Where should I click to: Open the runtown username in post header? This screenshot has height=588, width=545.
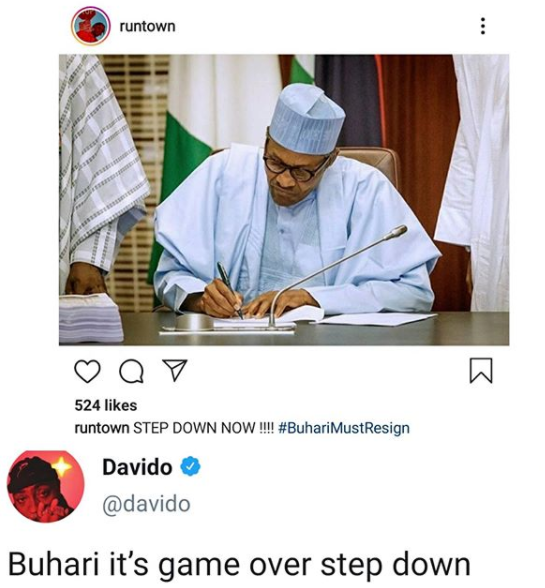tap(147, 26)
